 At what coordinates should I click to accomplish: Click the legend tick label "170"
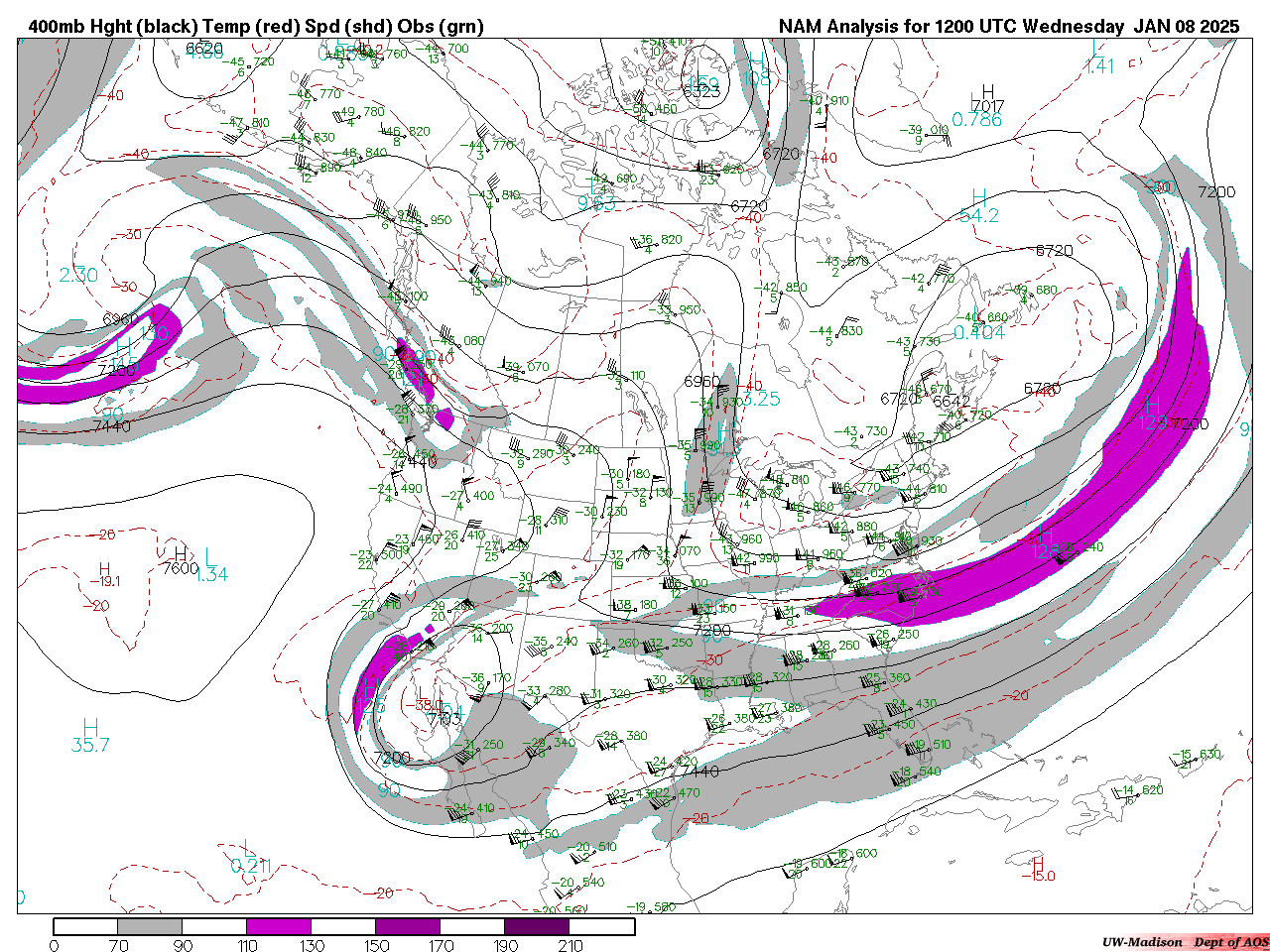pos(441,945)
